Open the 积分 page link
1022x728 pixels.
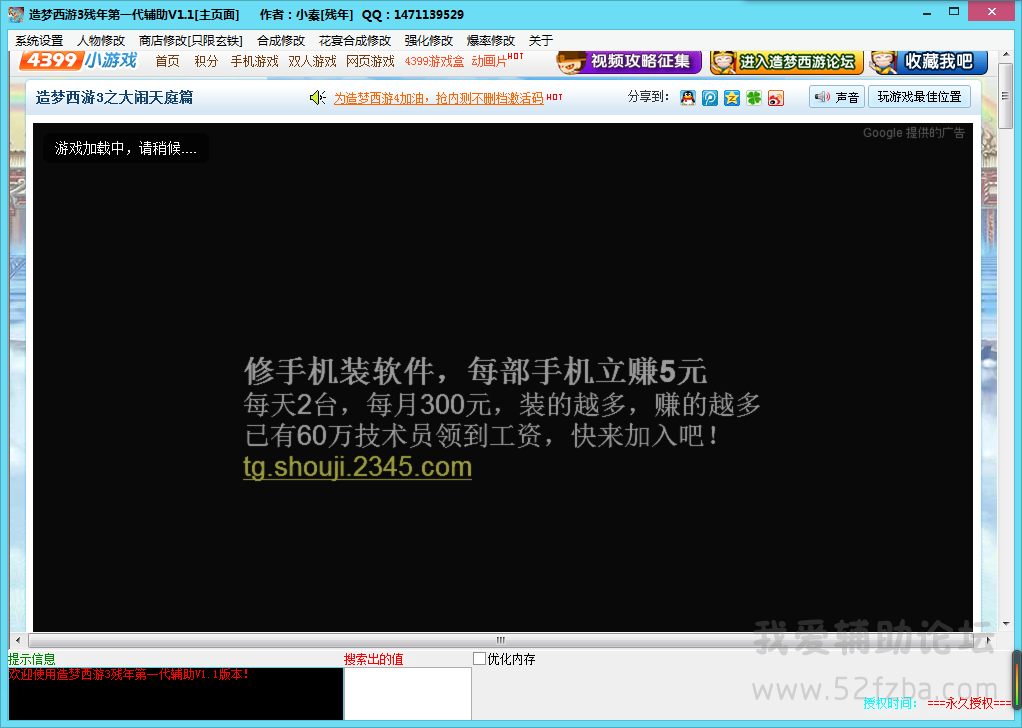pyautogui.click(x=206, y=61)
